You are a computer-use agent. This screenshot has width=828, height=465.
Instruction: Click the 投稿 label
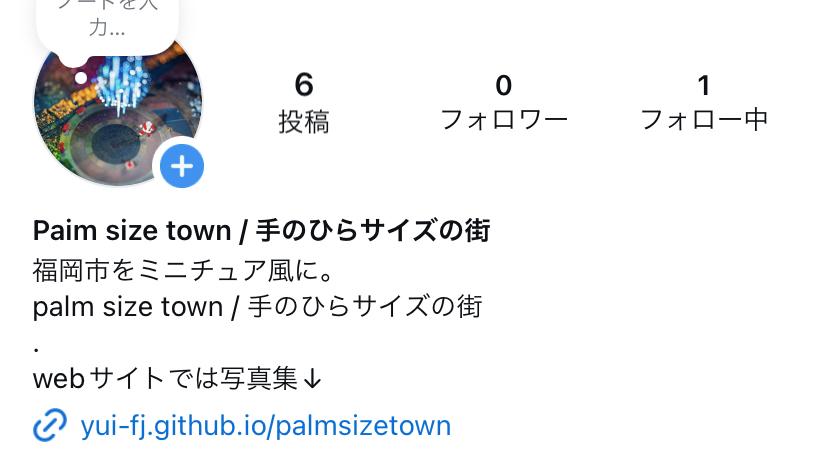[x=304, y=121]
